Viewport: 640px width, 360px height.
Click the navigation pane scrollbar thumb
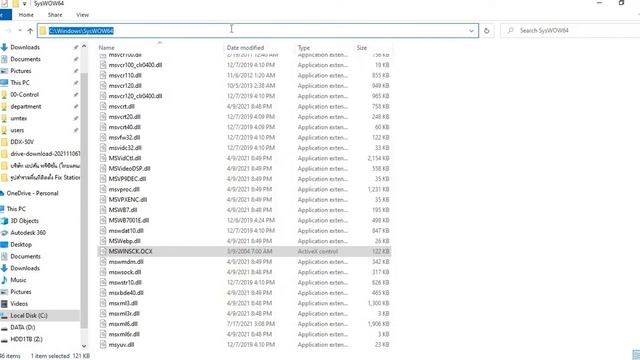(84, 200)
